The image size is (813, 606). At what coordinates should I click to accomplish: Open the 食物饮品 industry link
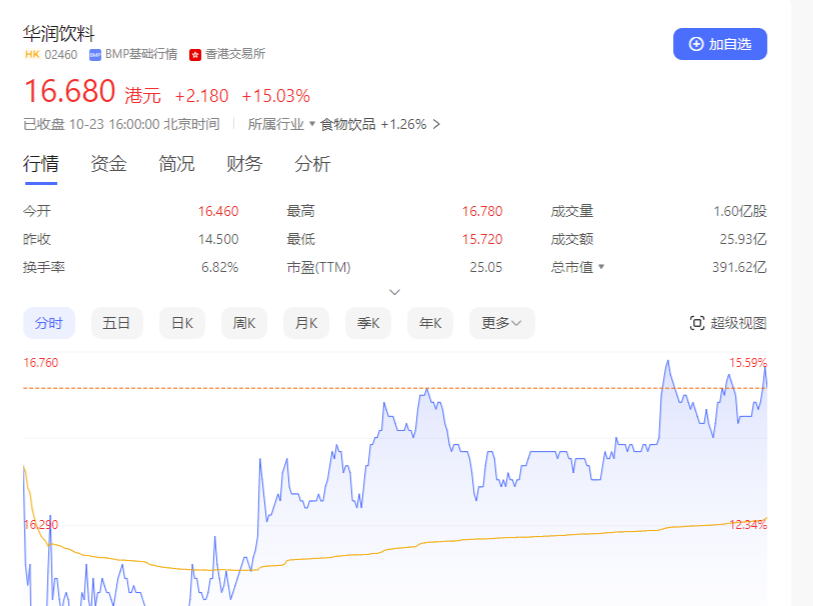point(347,124)
